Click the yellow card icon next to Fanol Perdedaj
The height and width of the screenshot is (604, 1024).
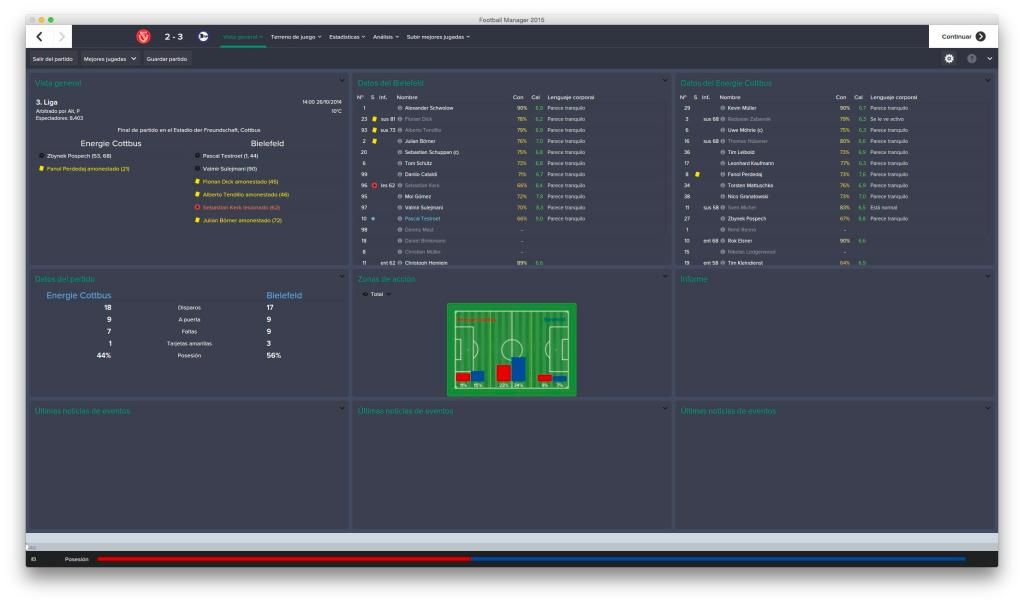click(x=697, y=174)
